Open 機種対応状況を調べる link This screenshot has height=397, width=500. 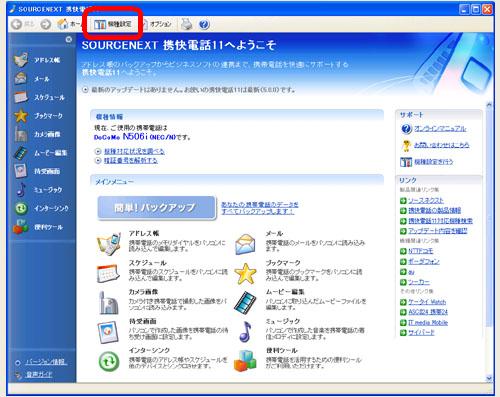[x=134, y=151]
